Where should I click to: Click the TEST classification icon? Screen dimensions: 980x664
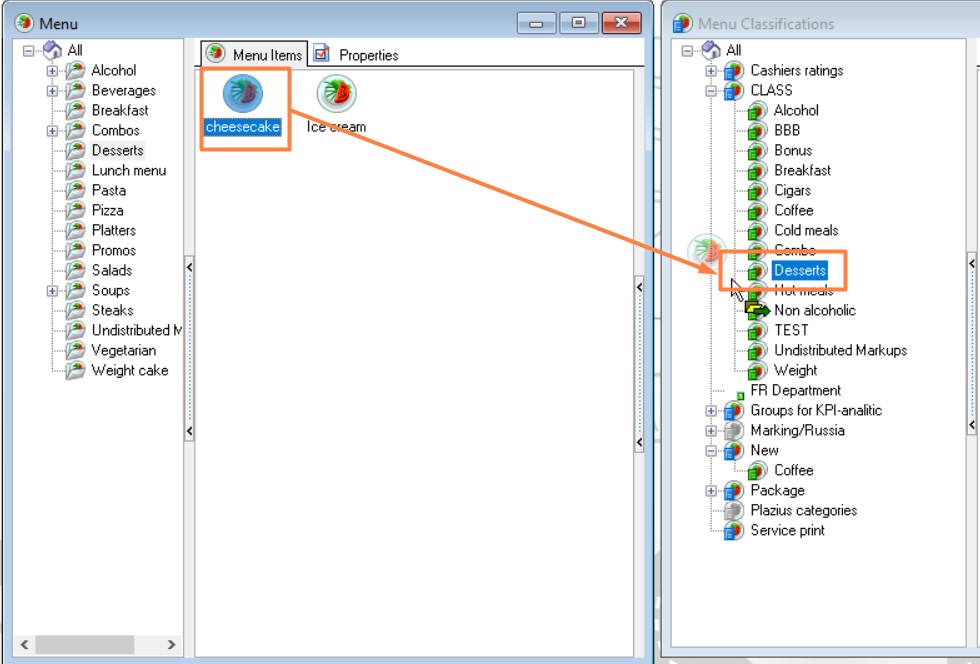tap(757, 331)
